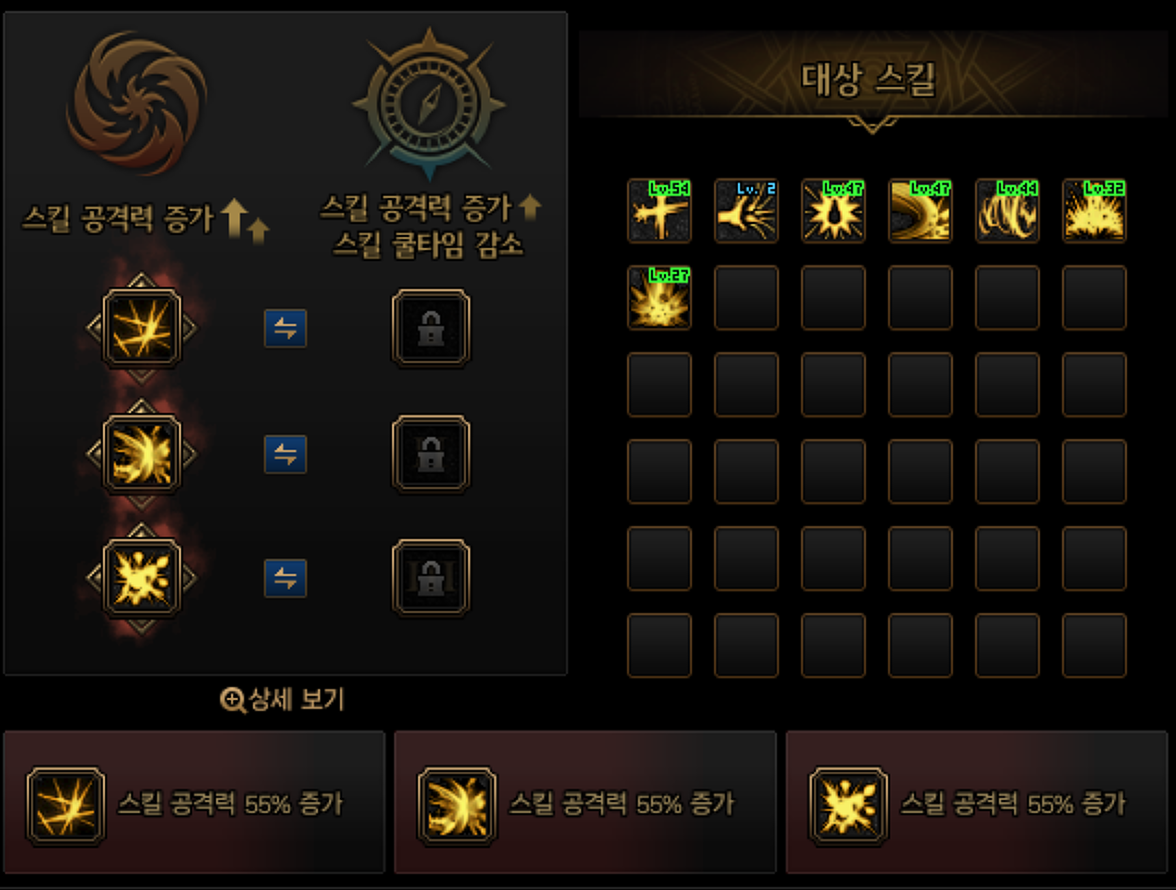
Task: Choose the Lv.32 explosion skill icon
Action: point(1094,211)
